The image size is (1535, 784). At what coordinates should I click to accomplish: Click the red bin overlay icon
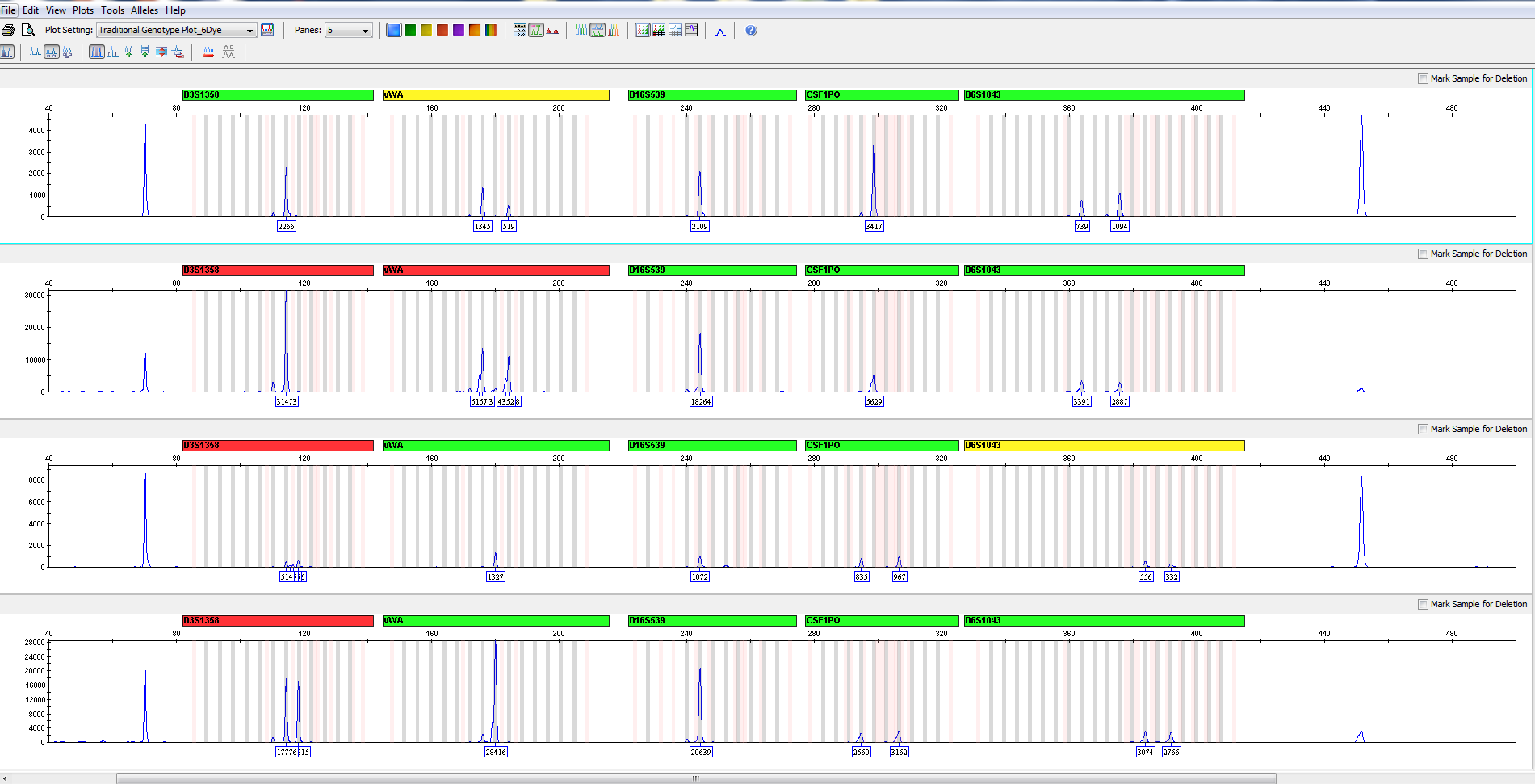coord(178,52)
